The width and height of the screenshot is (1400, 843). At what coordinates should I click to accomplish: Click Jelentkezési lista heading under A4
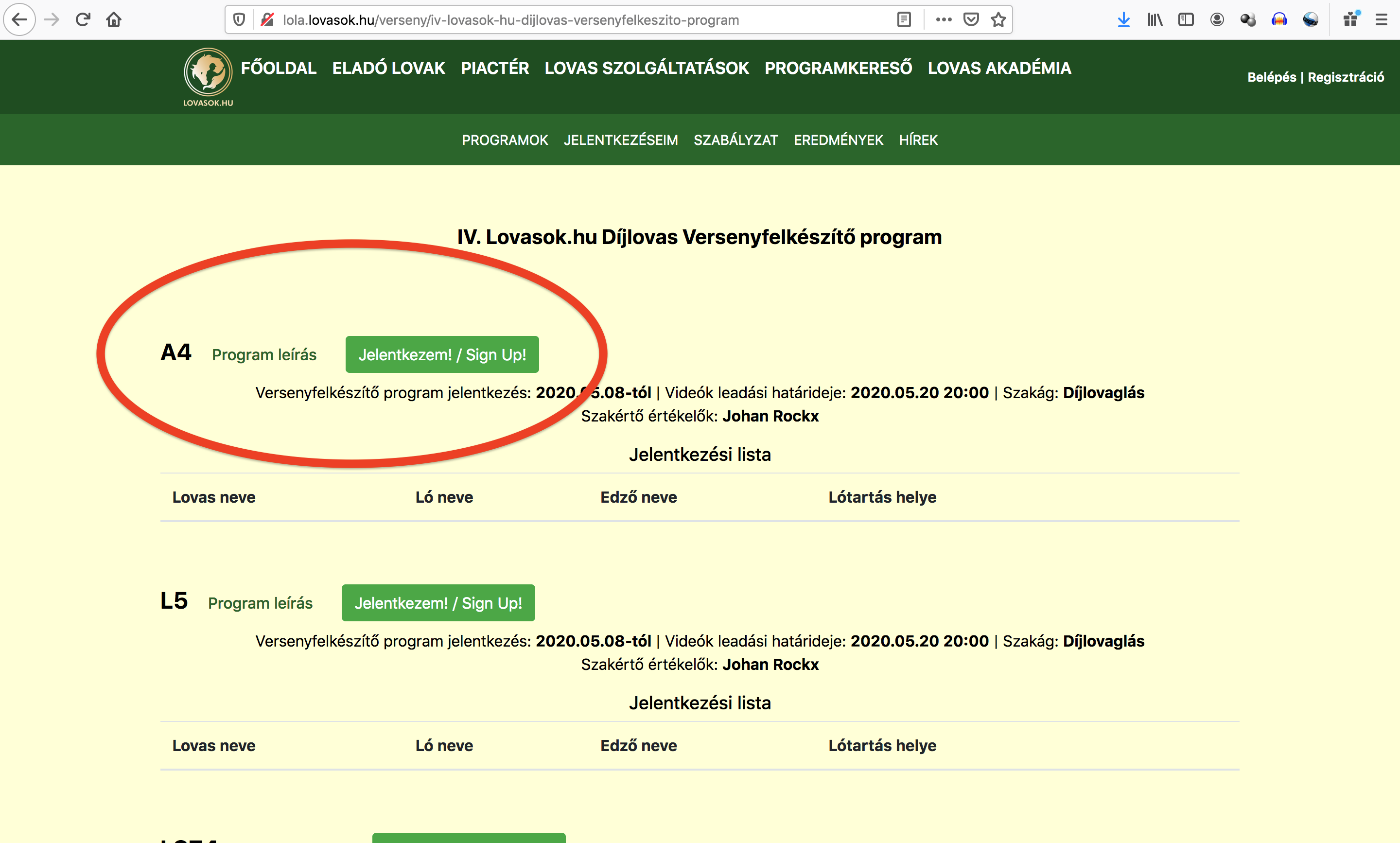[x=700, y=455]
